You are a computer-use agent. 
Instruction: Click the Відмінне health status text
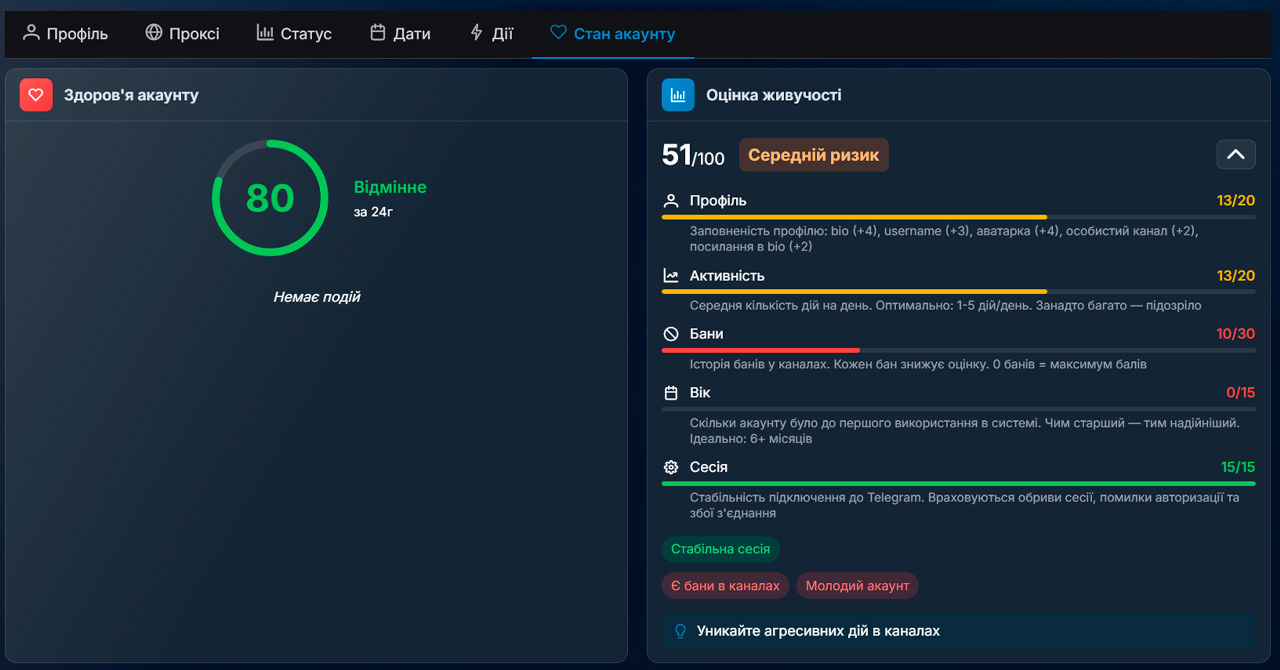[x=390, y=187]
